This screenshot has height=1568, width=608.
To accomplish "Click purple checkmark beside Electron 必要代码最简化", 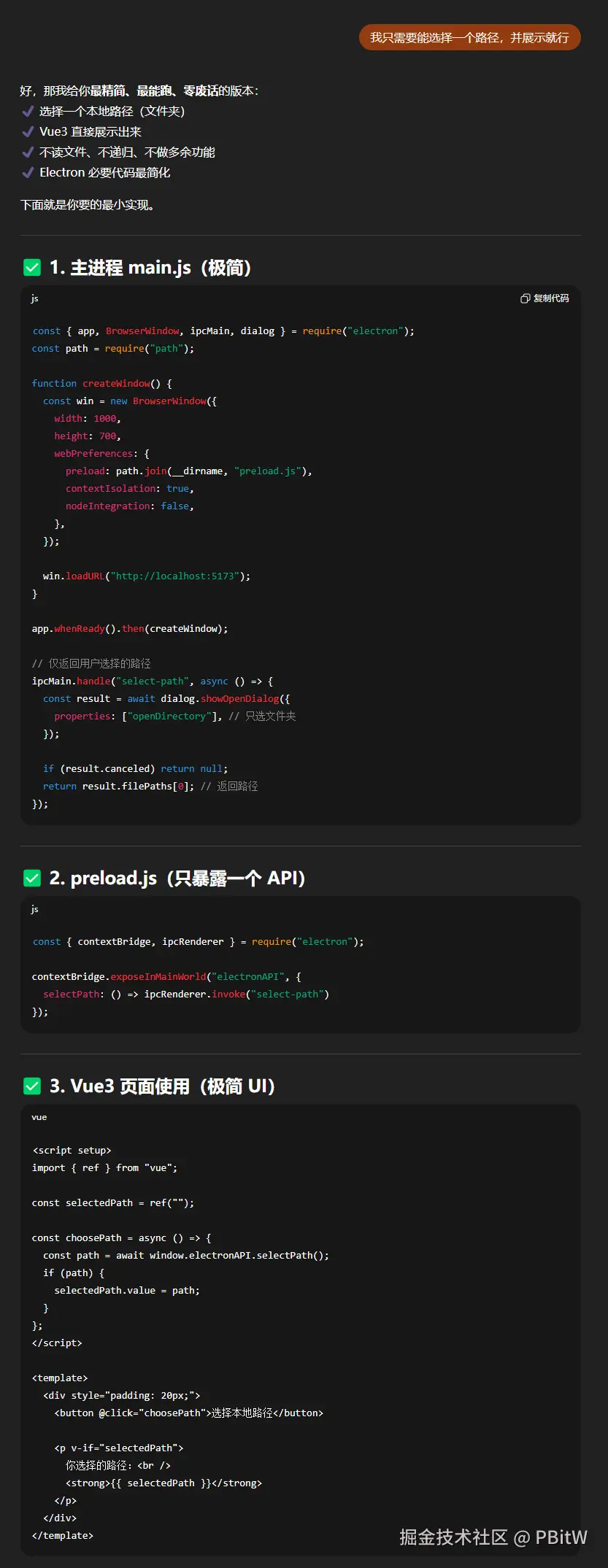I will pyautogui.click(x=28, y=172).
